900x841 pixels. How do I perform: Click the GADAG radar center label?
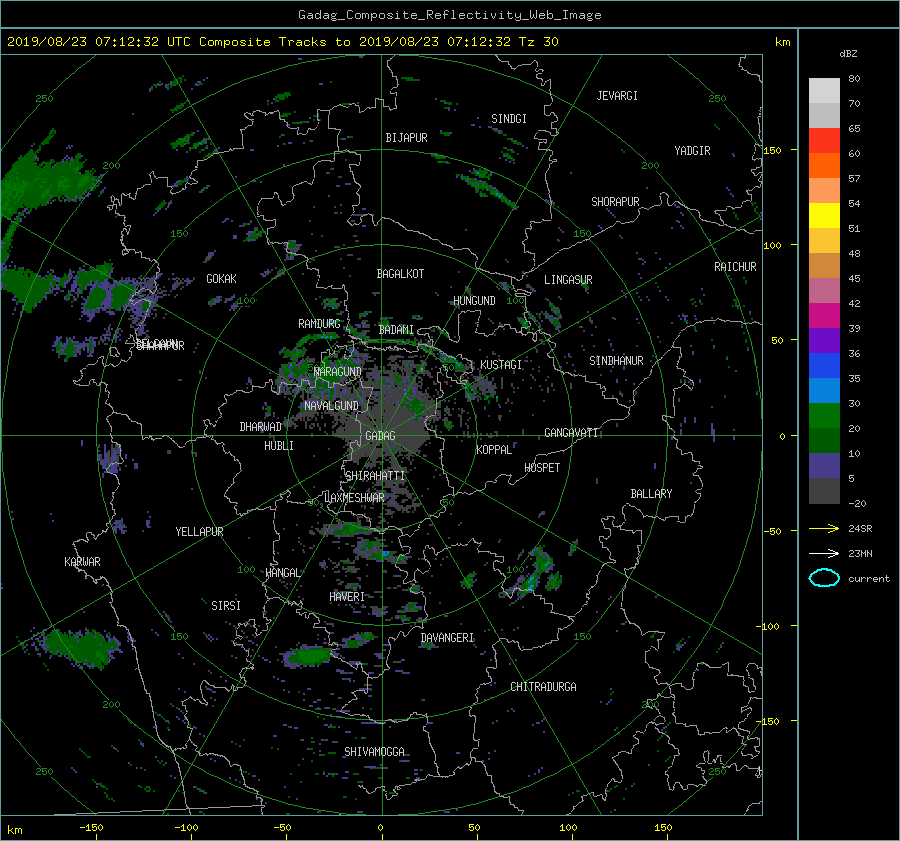point(380,436)
